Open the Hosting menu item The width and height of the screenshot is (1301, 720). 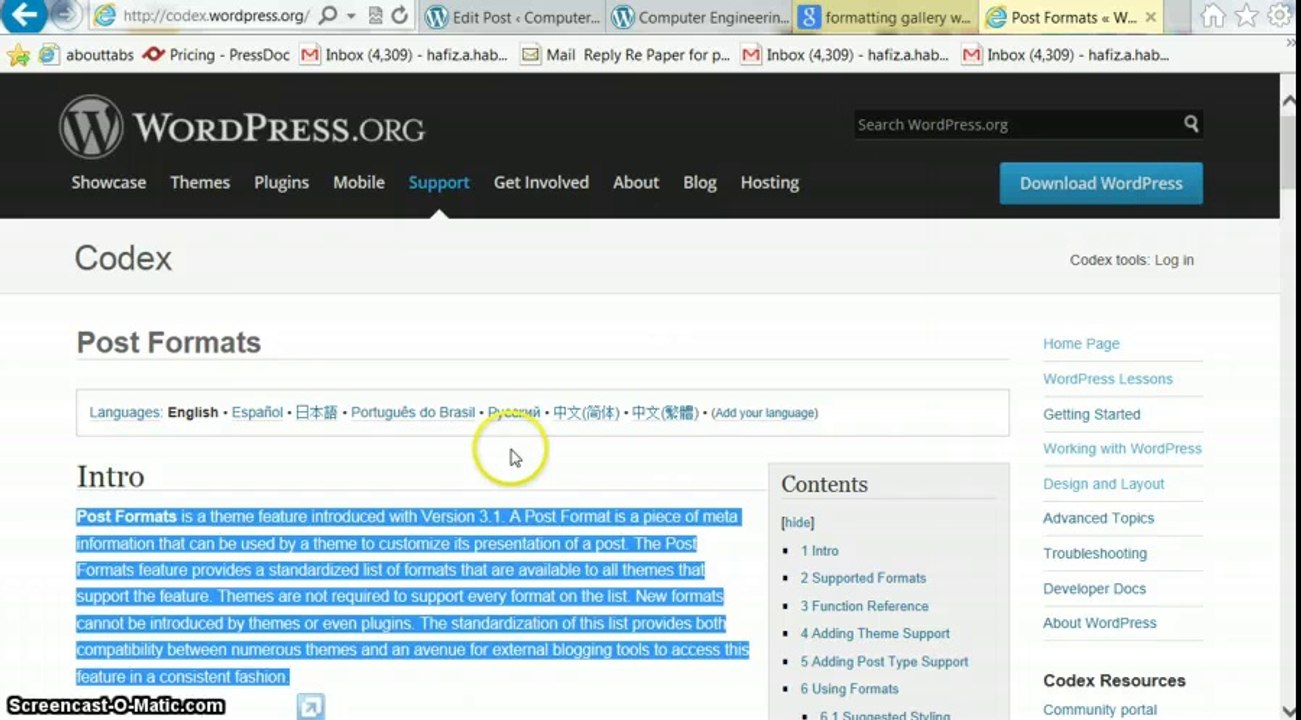tap(769, 182)
